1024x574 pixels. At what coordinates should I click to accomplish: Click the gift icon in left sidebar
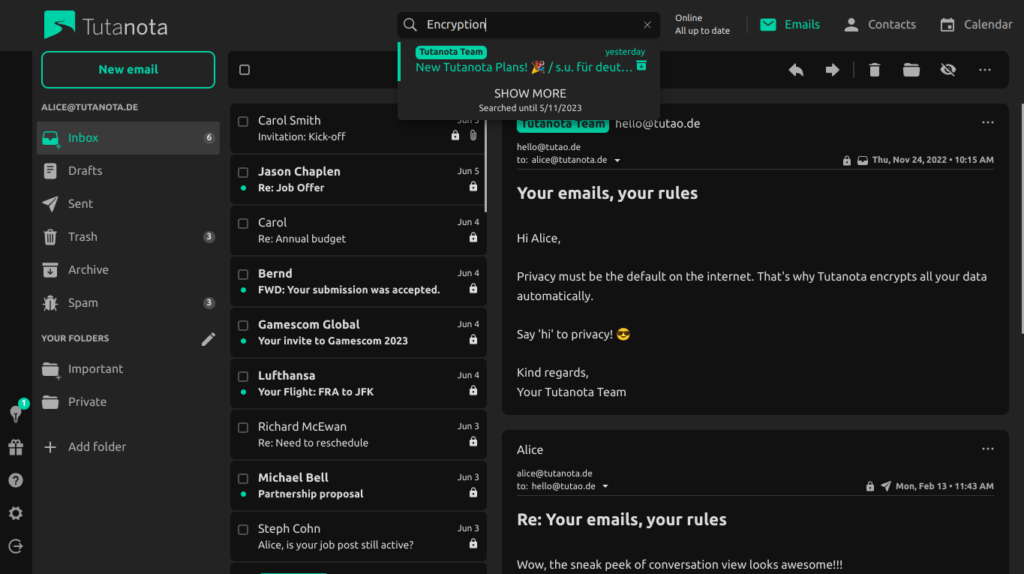click(16, 447)
